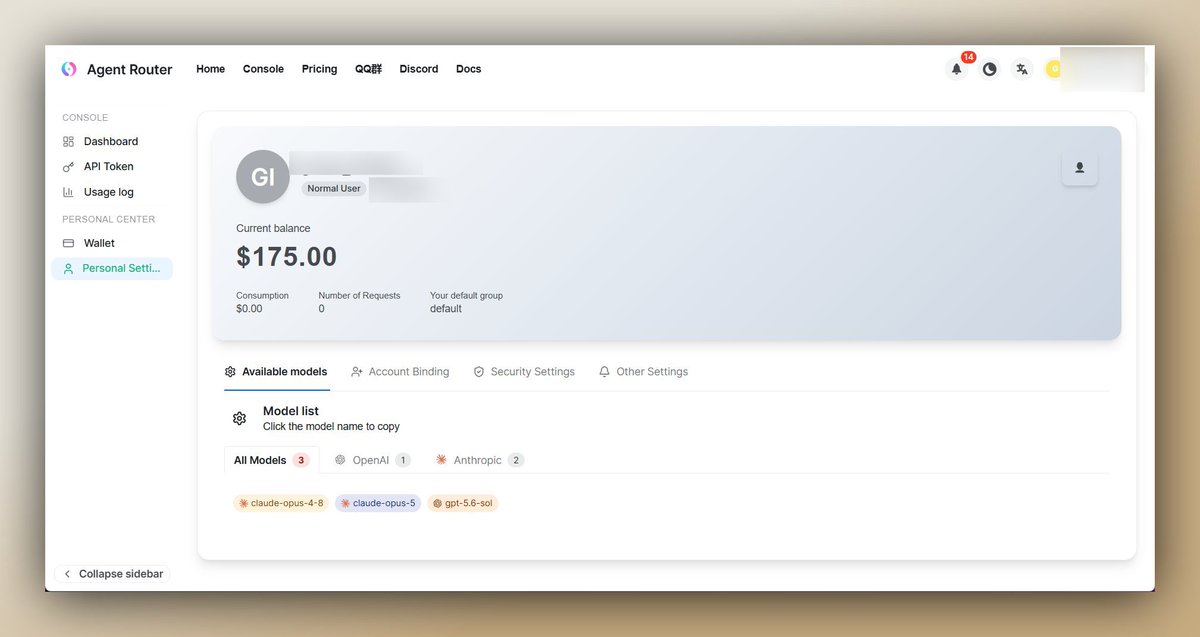Click the red 14 notification badge
The height and width of the screenshot is (637, 1200).
click(x=968, y=57)
